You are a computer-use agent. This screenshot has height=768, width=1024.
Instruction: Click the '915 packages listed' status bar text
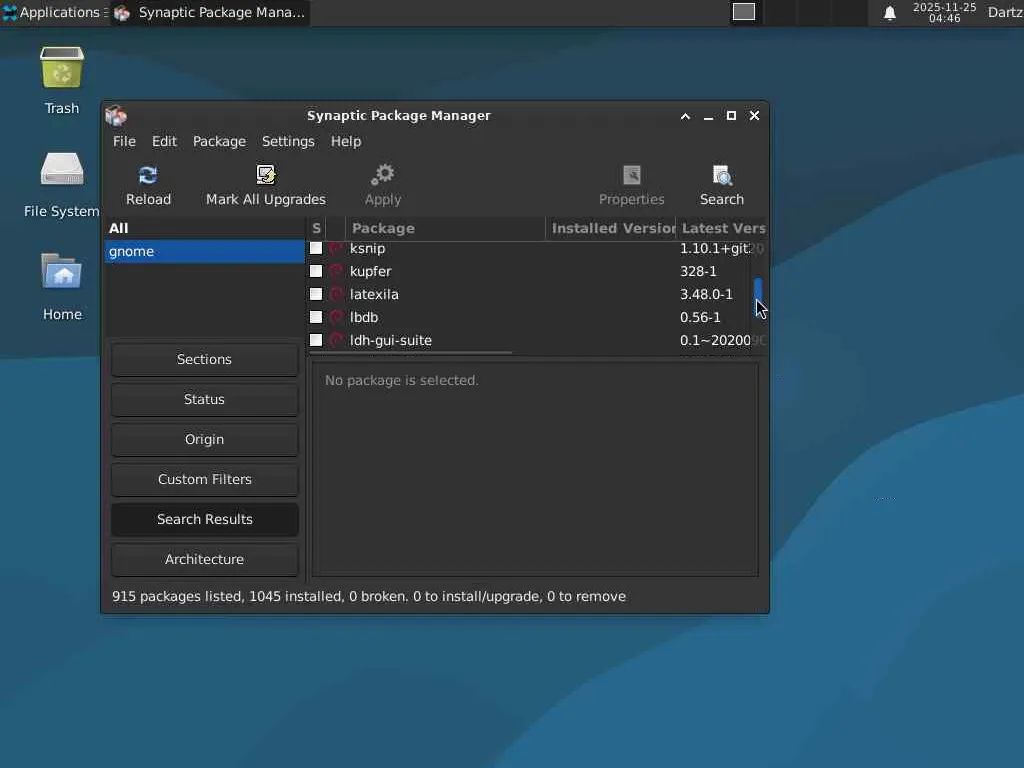pos(177,596)
